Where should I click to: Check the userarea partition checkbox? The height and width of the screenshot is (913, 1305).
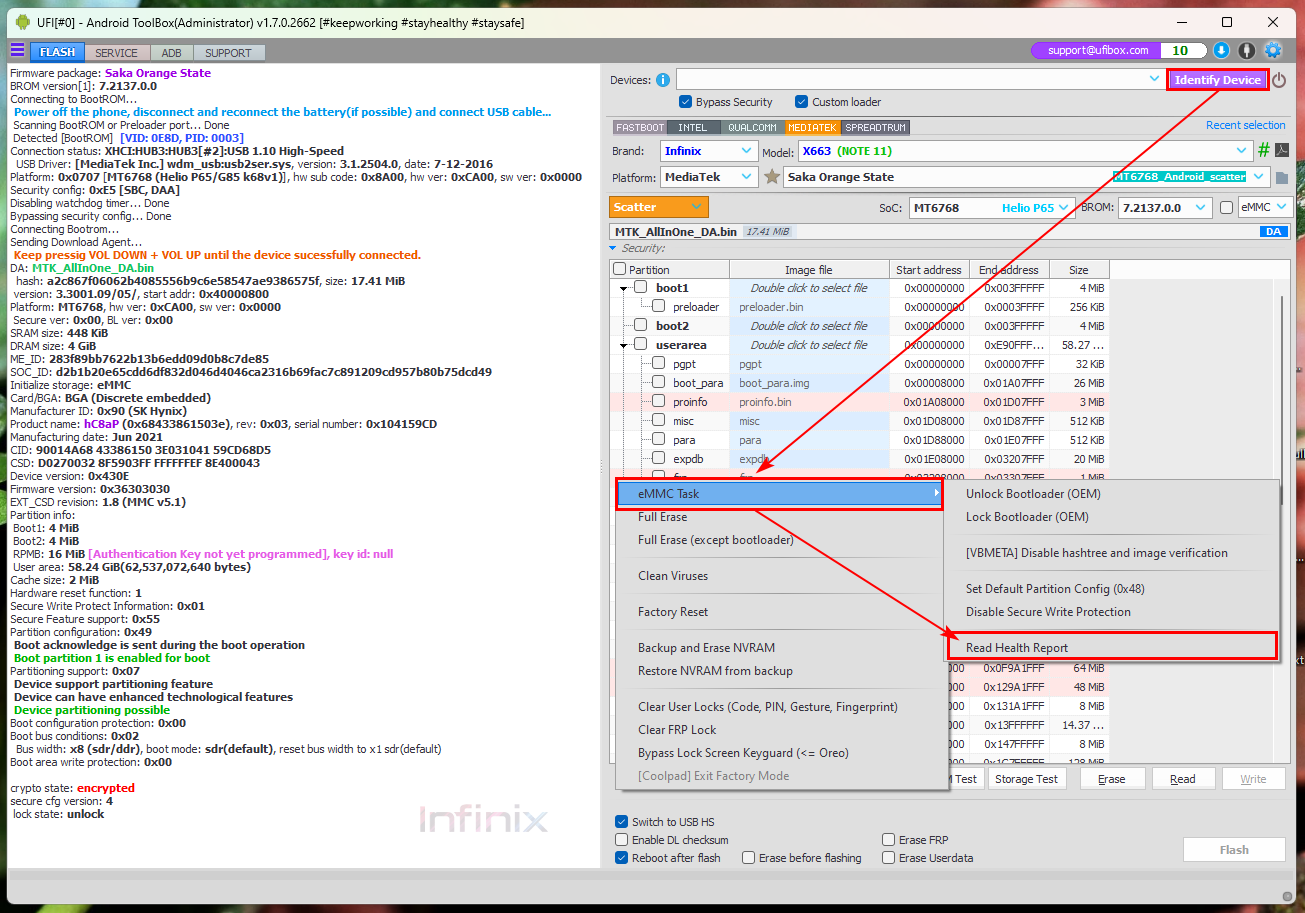[x=640, y=345]
